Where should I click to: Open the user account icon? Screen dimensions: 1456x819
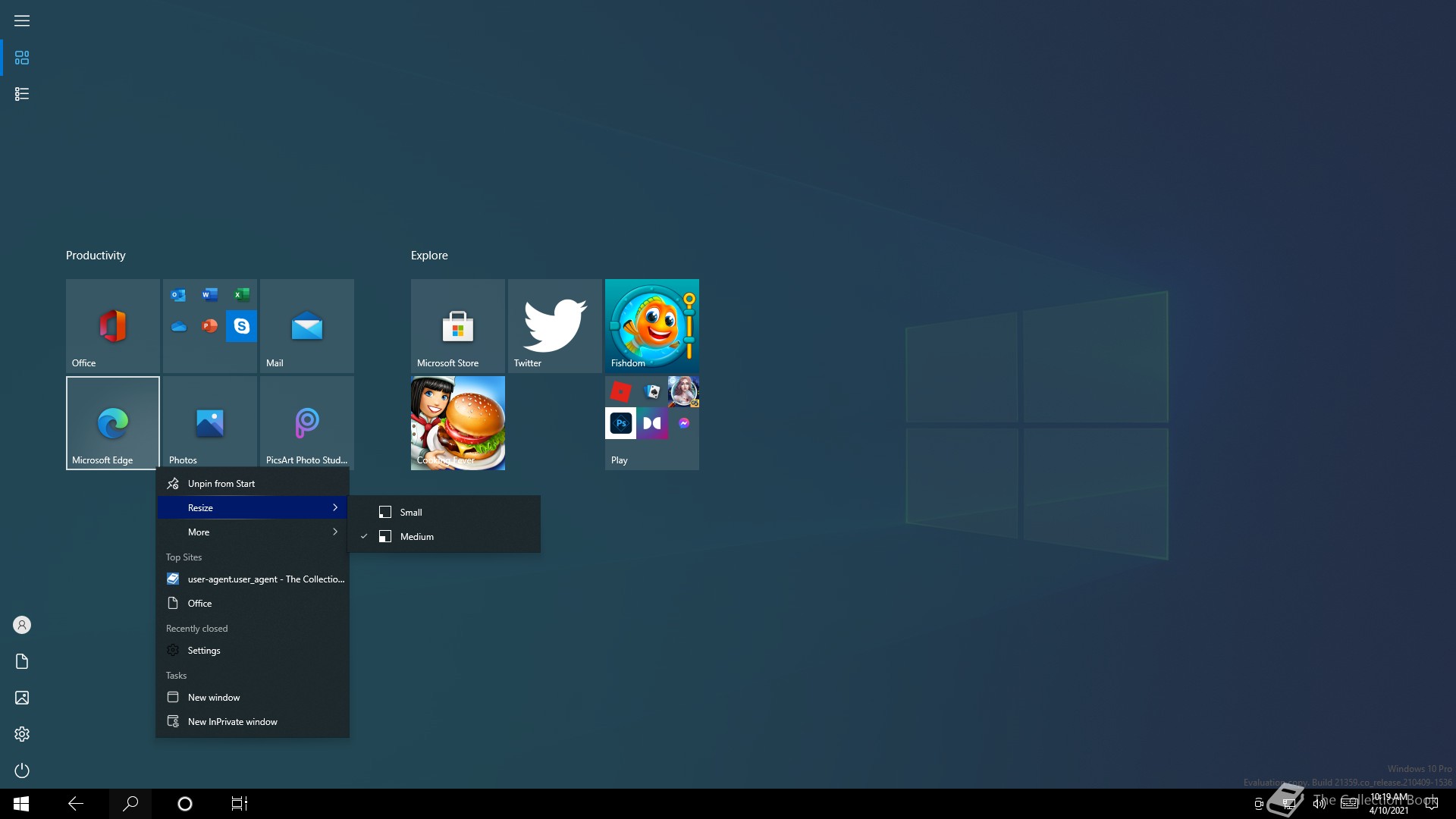[x=22, y=625]
